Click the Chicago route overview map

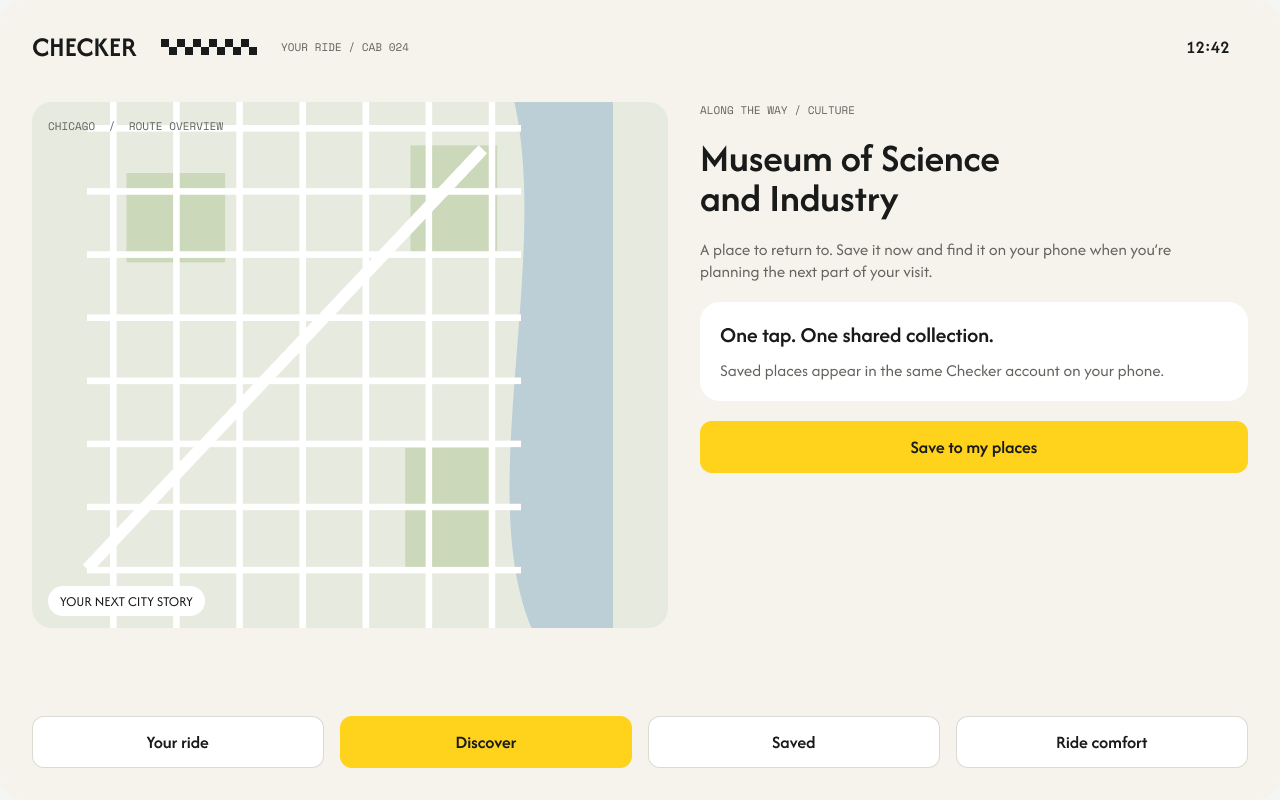click(x=350, y=365)
